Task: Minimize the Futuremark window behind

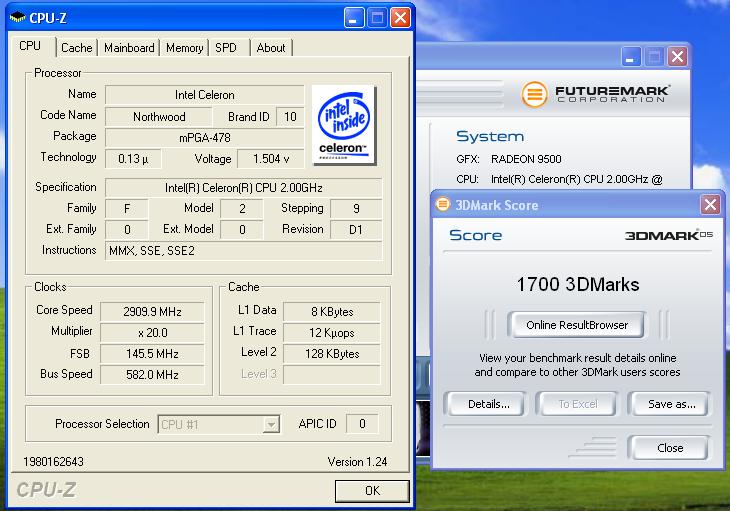Action: click(x=631, y=57)
